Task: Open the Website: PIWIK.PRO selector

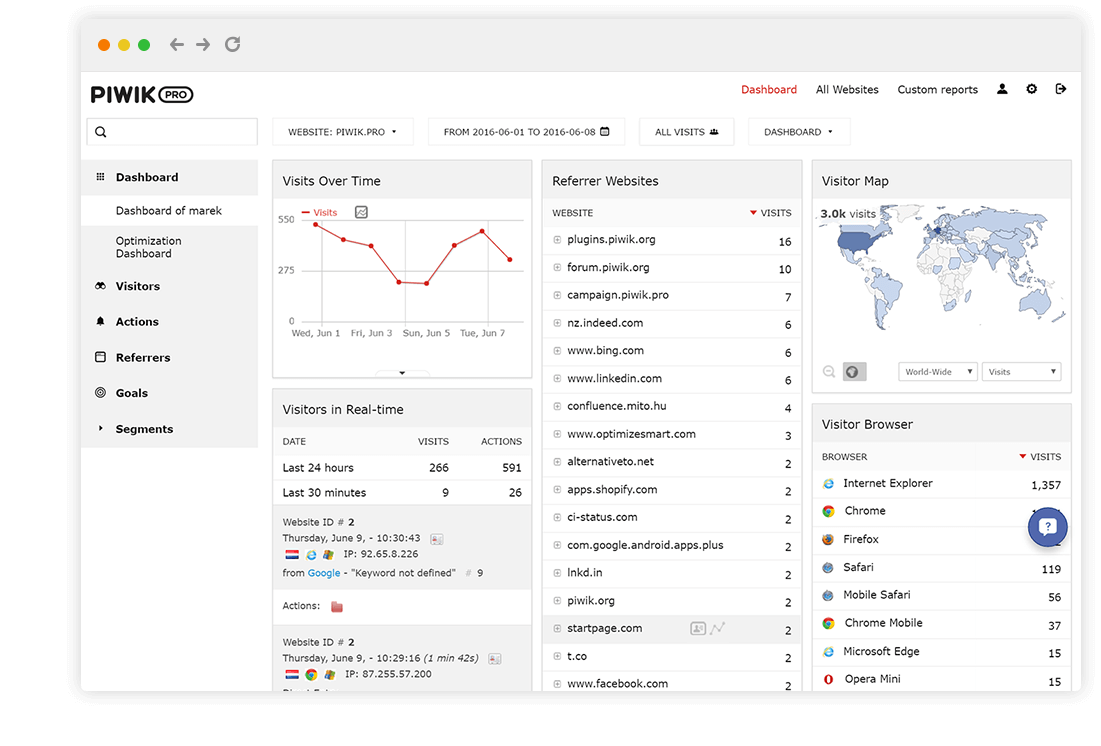Action: coord(343,132)
